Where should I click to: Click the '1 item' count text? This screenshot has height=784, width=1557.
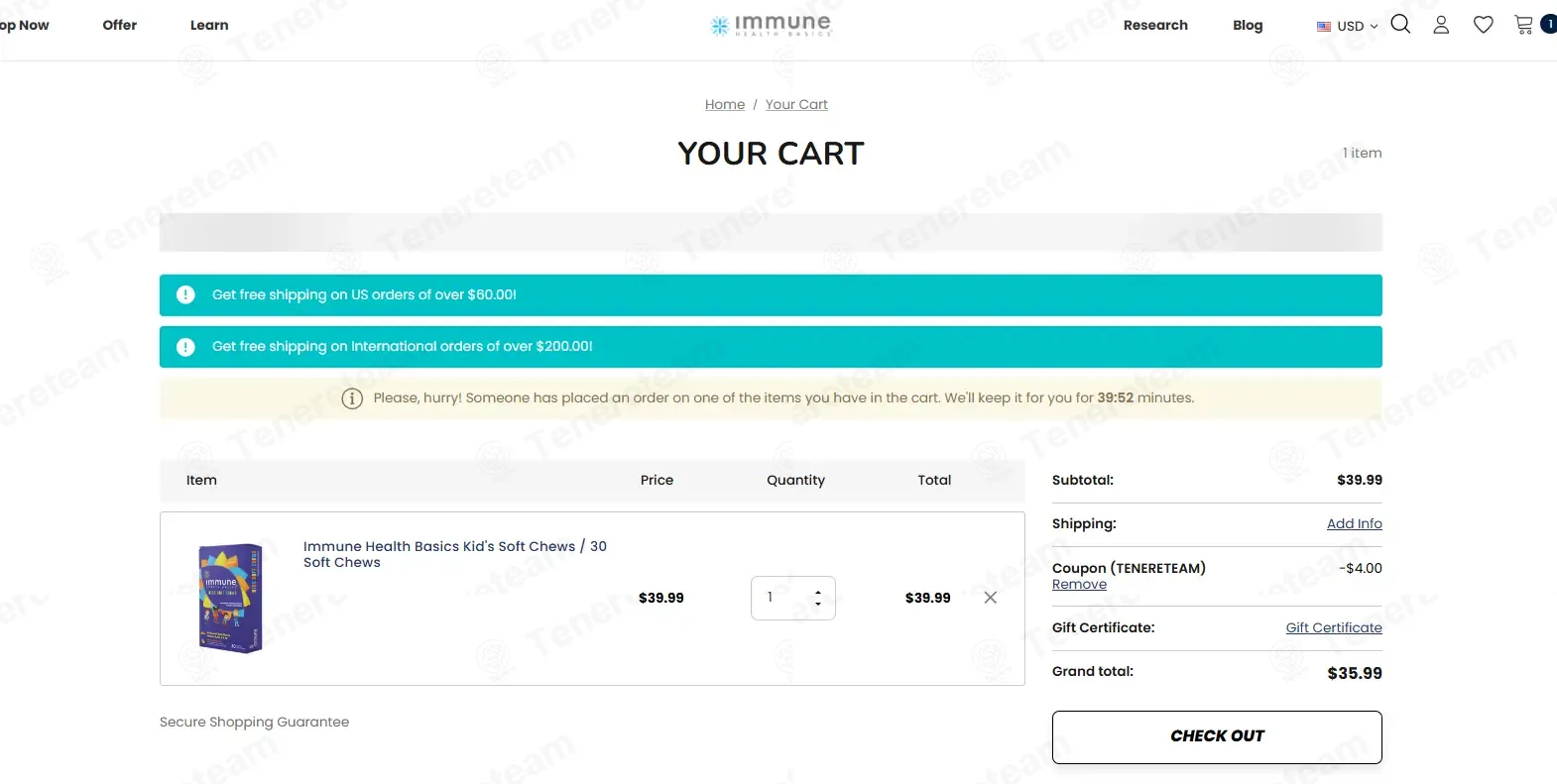point(1362,153)
